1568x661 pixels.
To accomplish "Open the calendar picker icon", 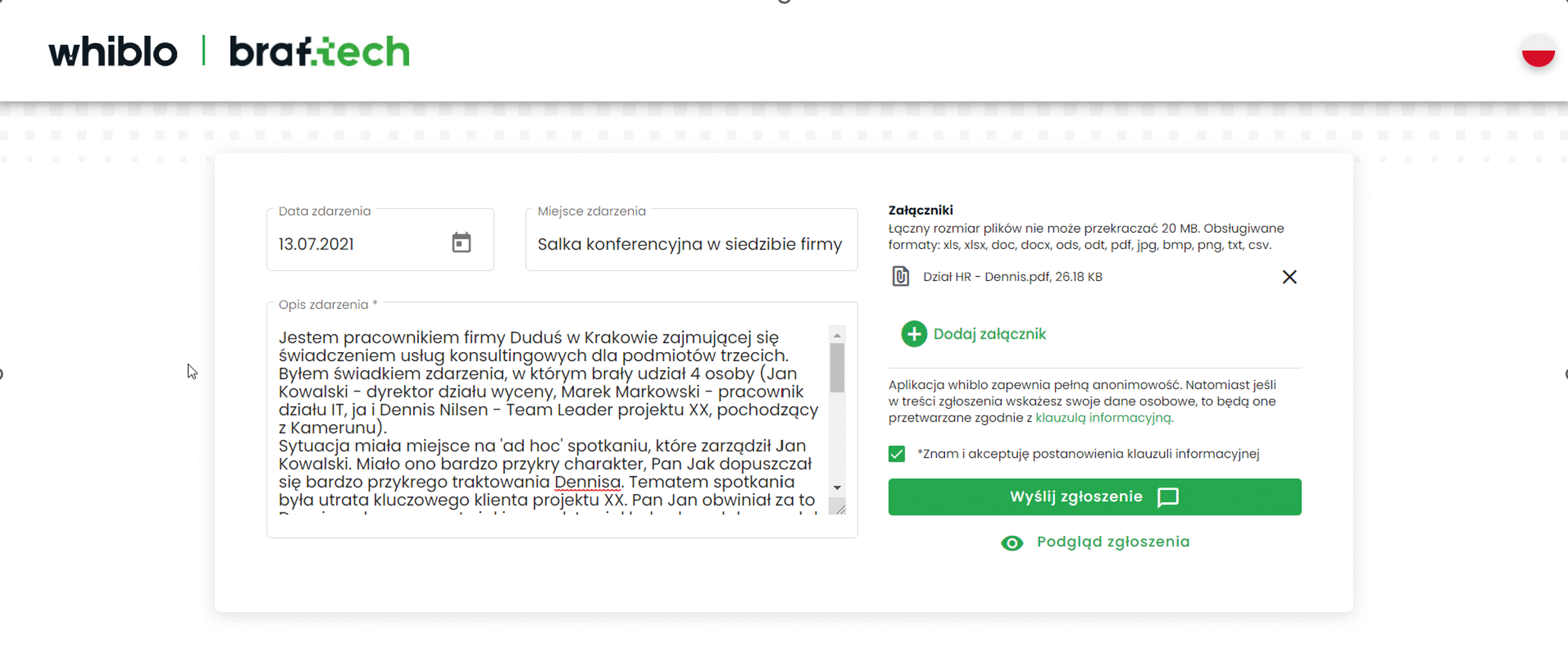I will [461, 242].
